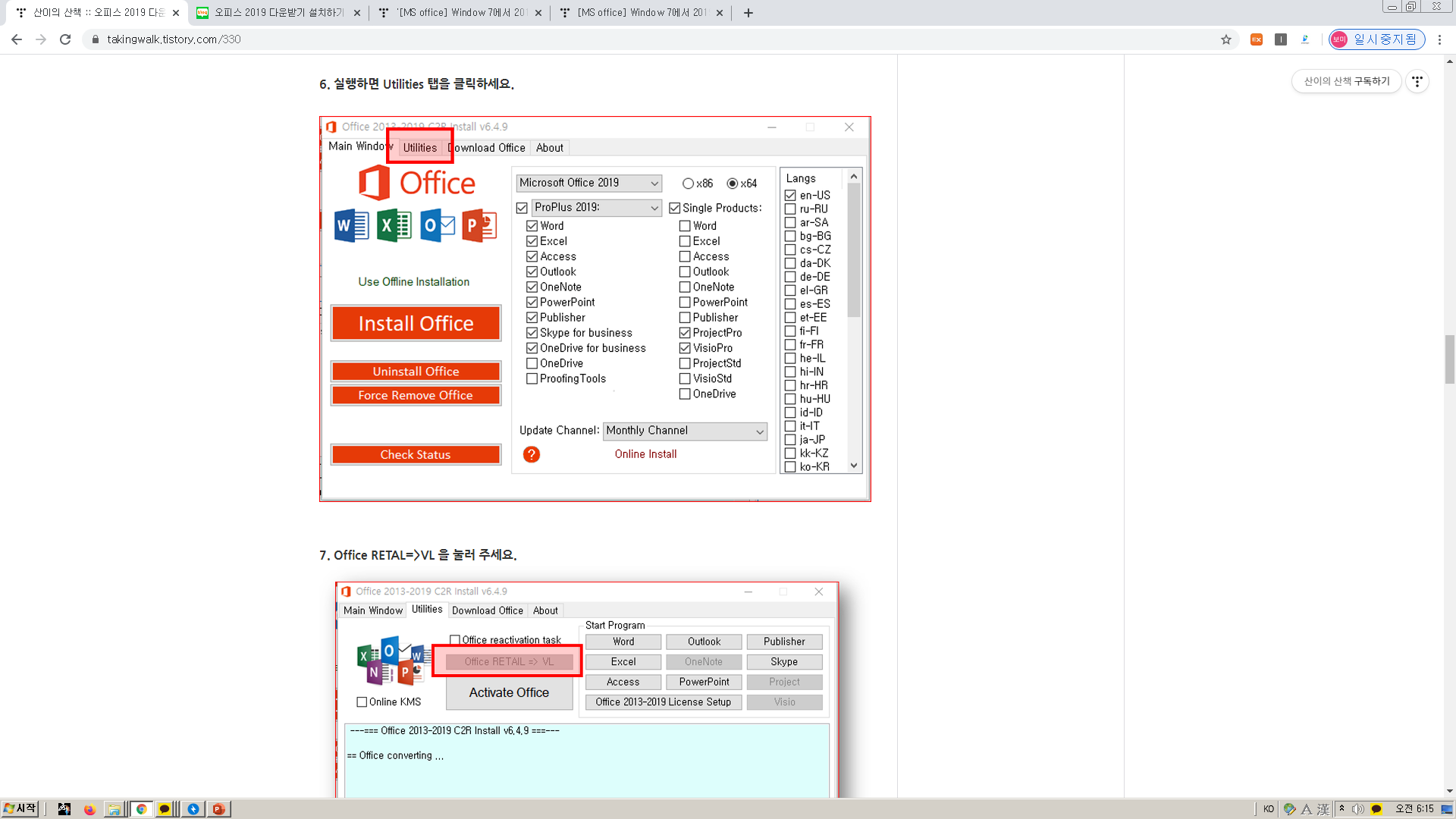Click the Check Status button

[416, 455]
